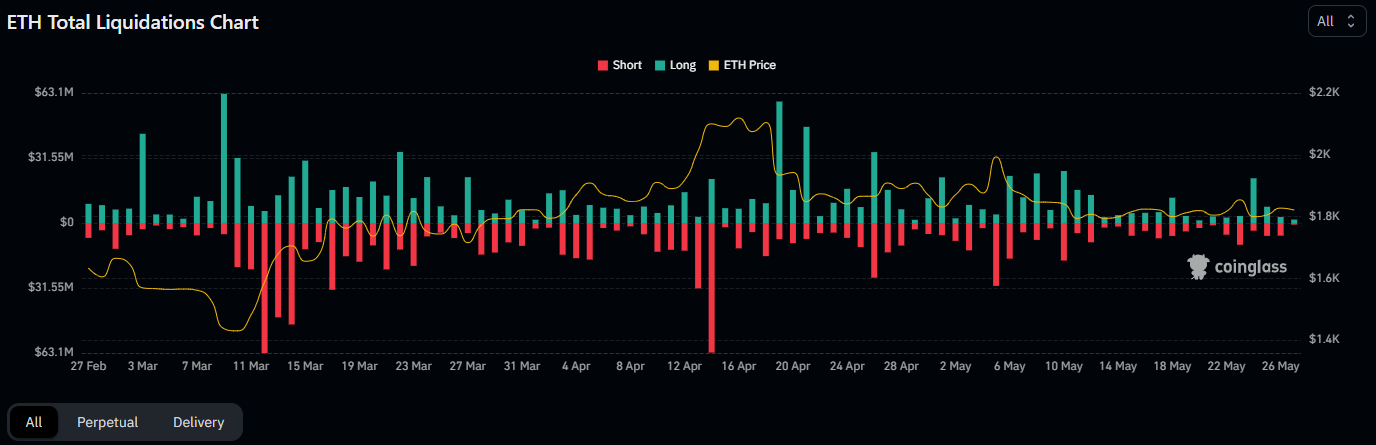This screenshot has height=445, width=1376.
Task: Toggle the Short series in legend
Action: [627, 65]
